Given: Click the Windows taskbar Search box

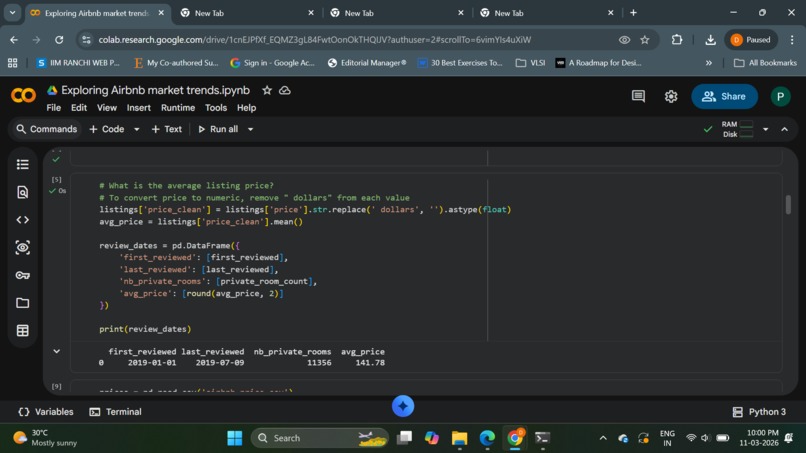Looking at the screenshot, I should point(320,438).
